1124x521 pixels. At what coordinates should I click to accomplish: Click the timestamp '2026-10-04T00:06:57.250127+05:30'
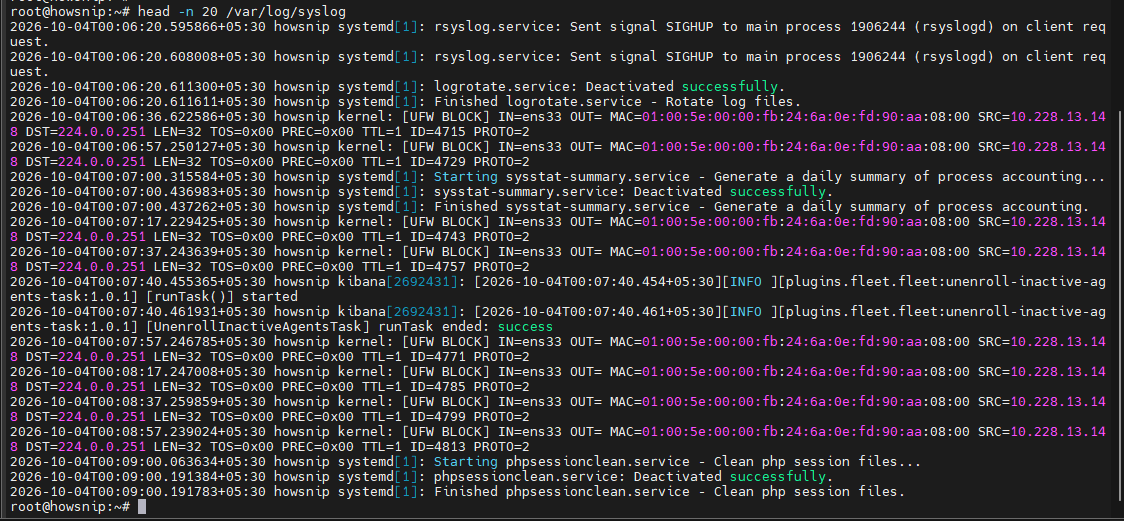click(138, 147)
